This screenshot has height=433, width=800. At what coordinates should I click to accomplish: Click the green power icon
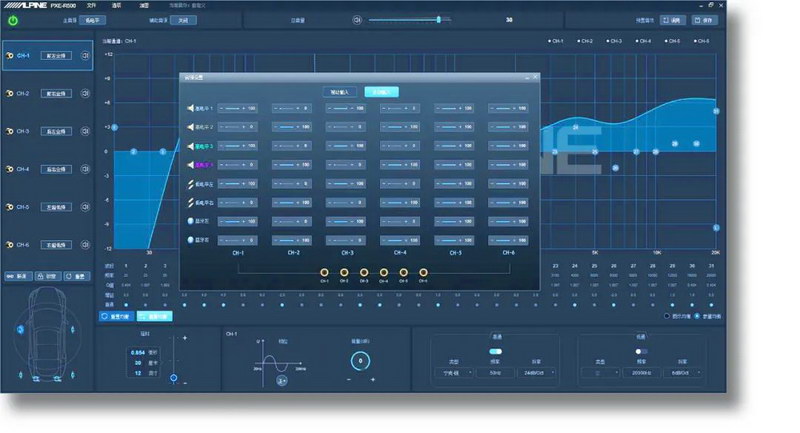(x=13, y=20)
